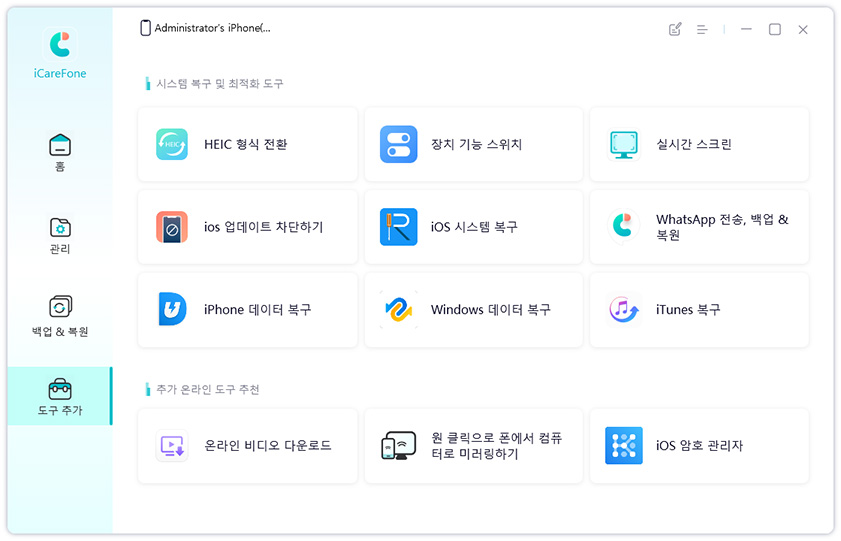This screenshot has width=841, height=541.
Task: Minimize the iCareFone window
Action: pos(746,29)
